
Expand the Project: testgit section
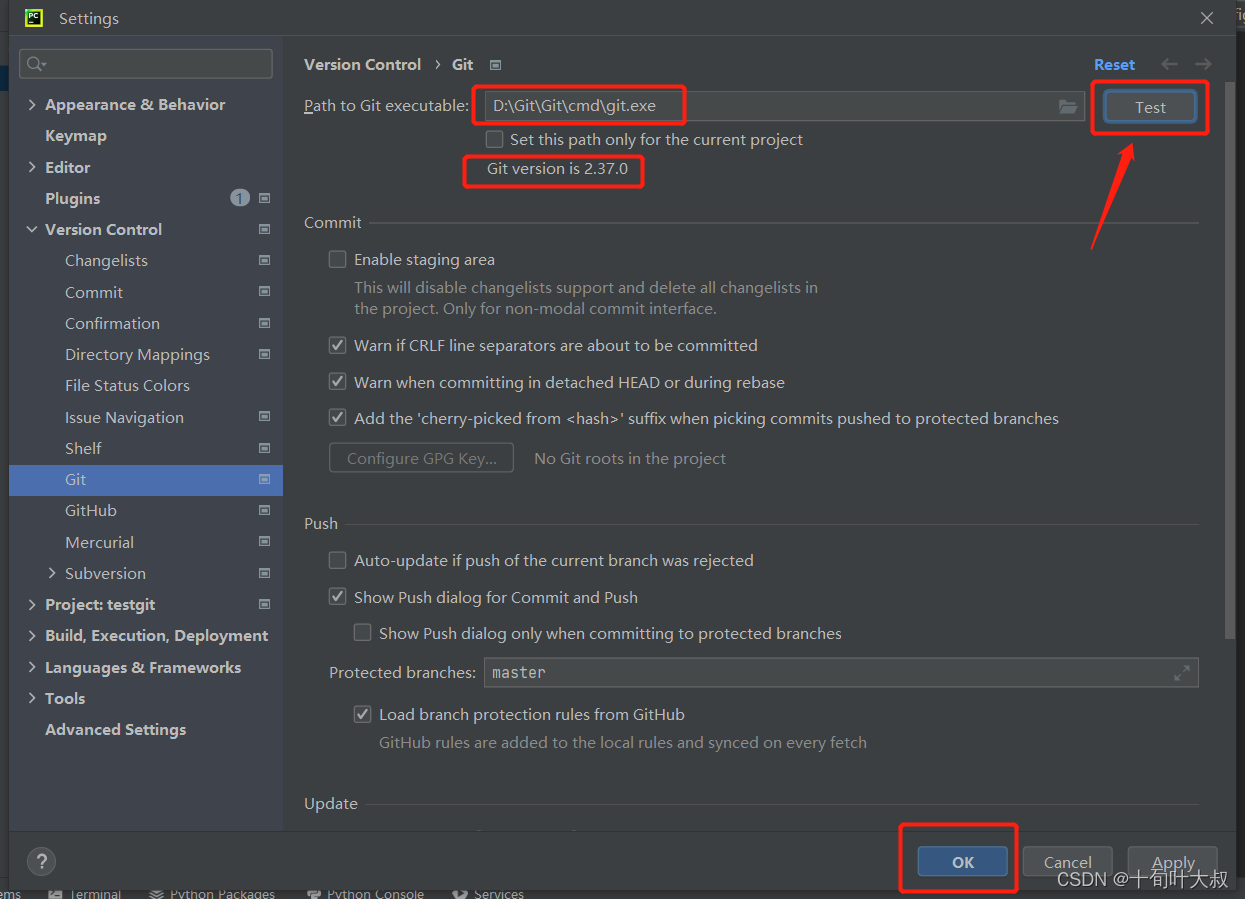point(32,604)
